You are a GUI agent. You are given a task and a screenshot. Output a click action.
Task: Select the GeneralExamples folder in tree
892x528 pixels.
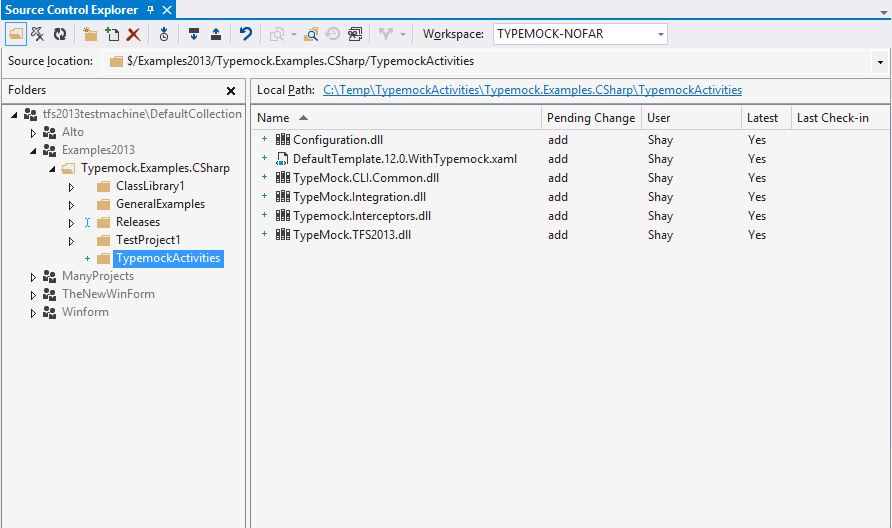(160, 204)
